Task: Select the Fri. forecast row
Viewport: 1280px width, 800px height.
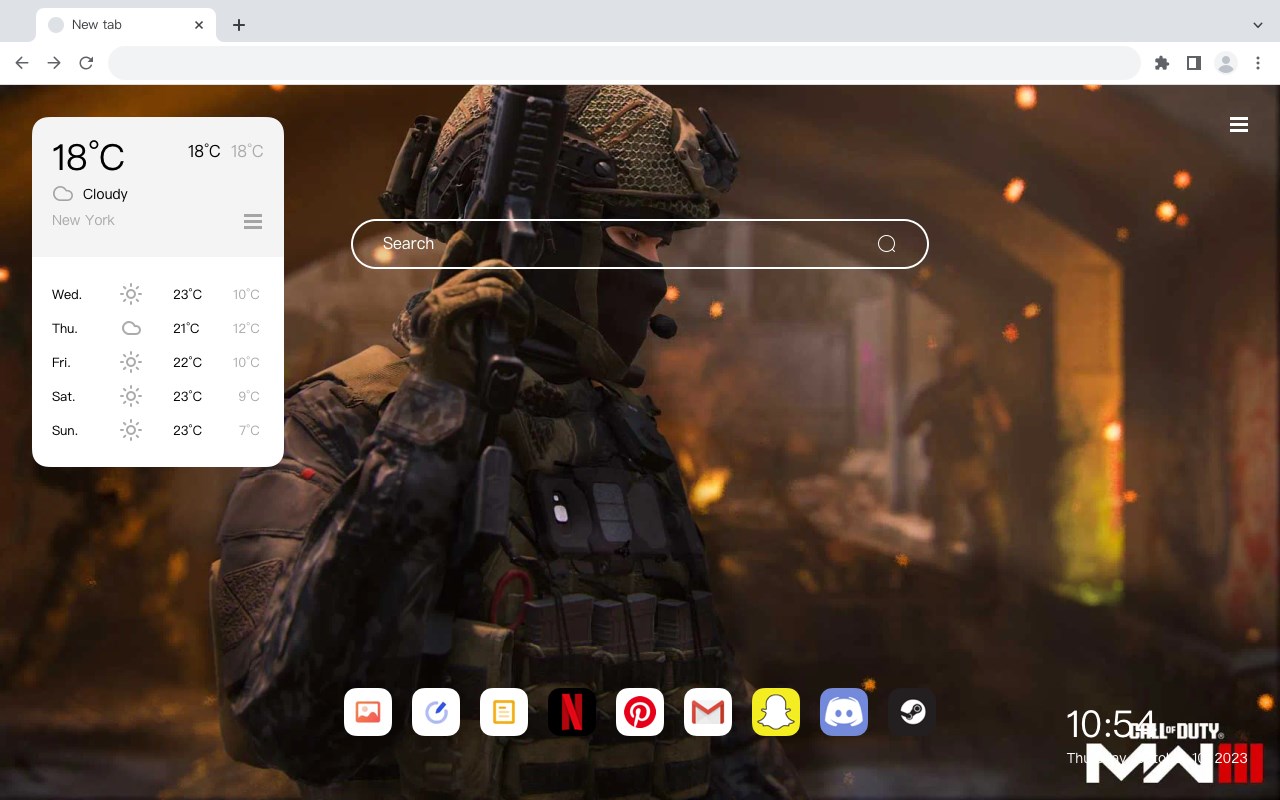Action: (158, 362)
